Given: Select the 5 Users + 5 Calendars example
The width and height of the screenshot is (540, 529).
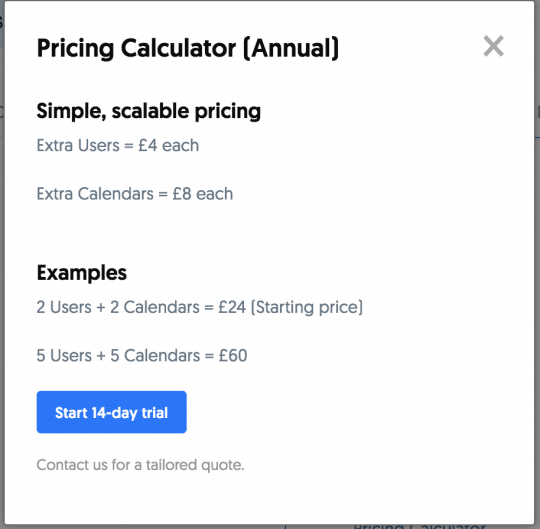Looking at the screenshot, I should pos(142,355).
